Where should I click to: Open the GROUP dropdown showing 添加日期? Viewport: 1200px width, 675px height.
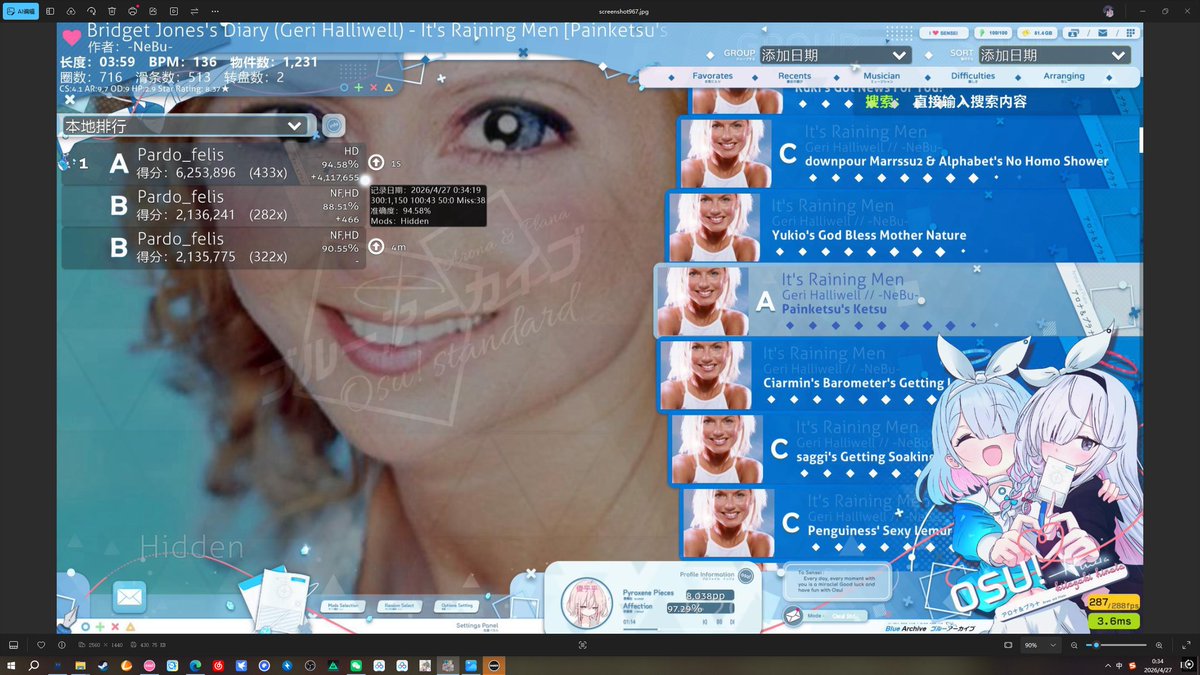835,55
